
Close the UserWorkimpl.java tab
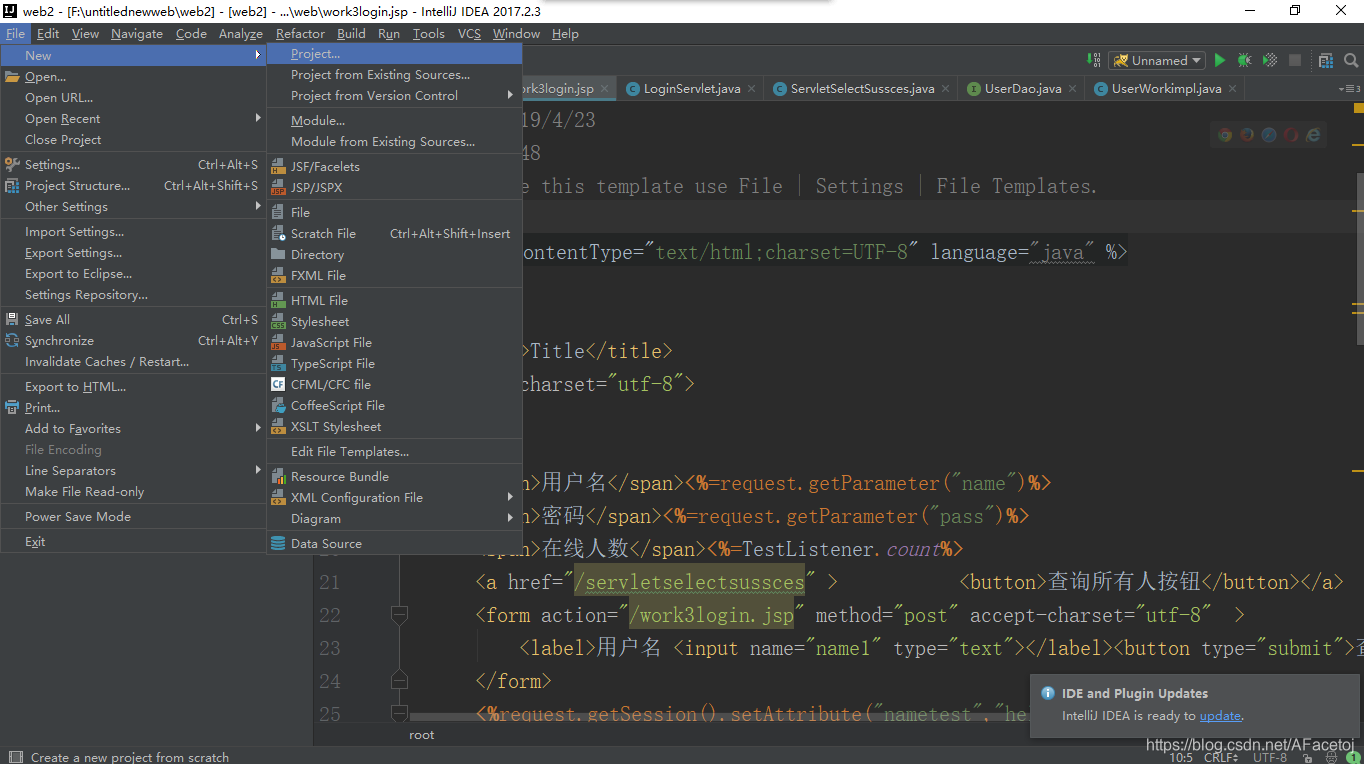tap(1232, 89)
